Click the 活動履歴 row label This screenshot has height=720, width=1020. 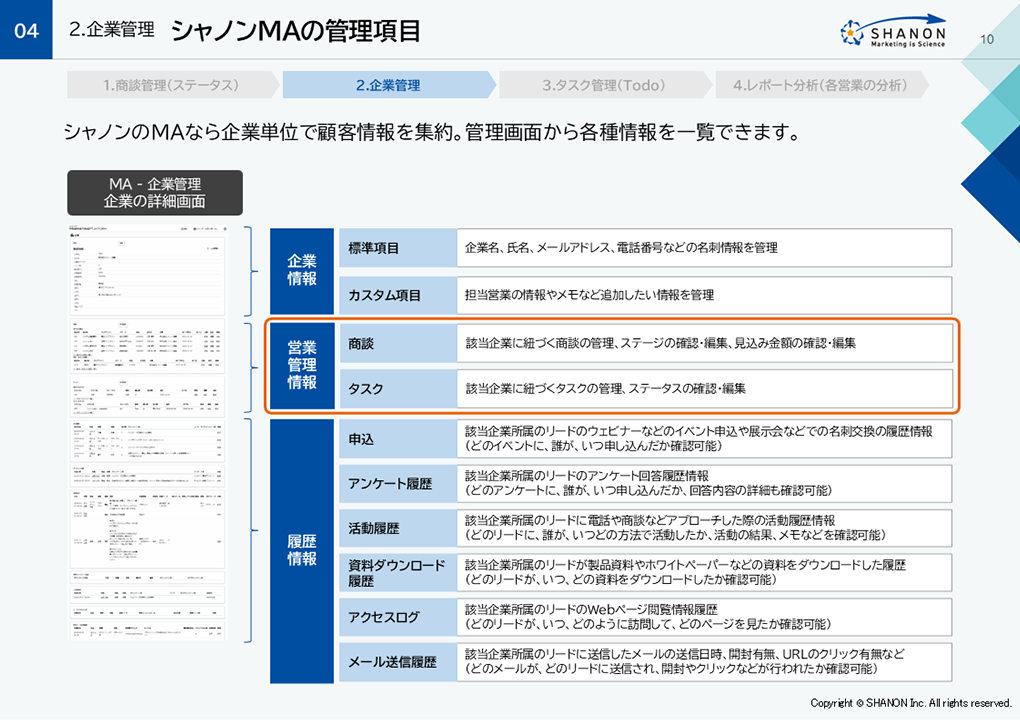pyautogui.click(x=397, y=528)
